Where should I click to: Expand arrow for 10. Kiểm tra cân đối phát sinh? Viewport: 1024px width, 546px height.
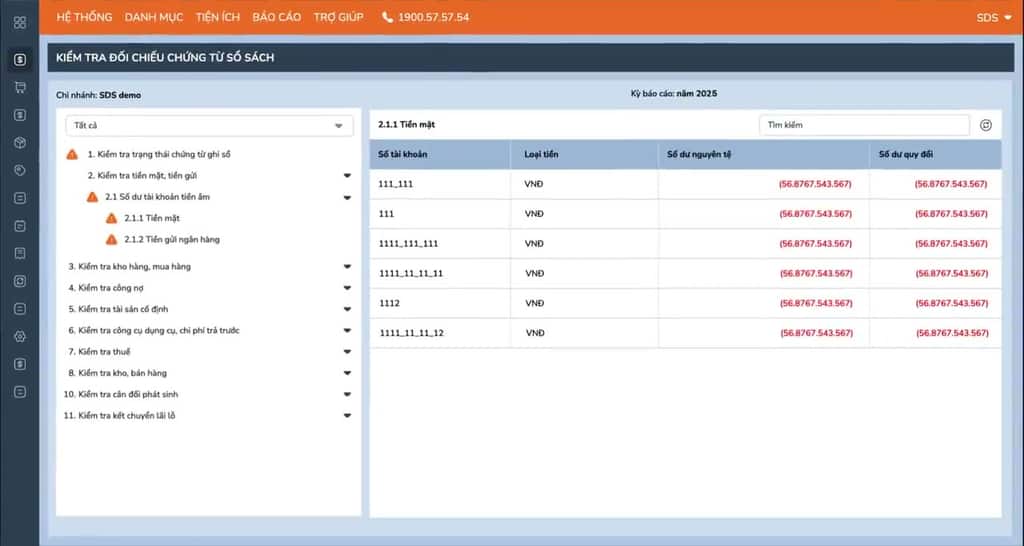coord(347,394)
